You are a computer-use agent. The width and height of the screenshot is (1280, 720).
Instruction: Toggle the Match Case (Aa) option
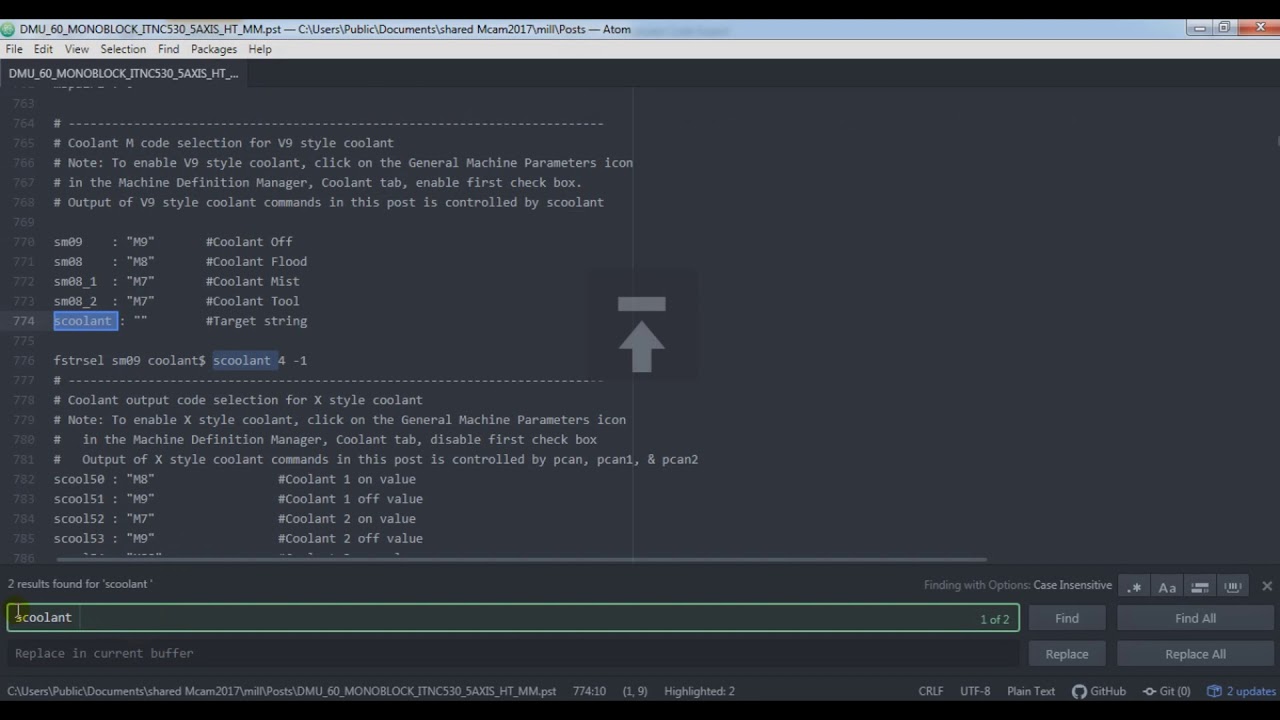[1167, 587]
